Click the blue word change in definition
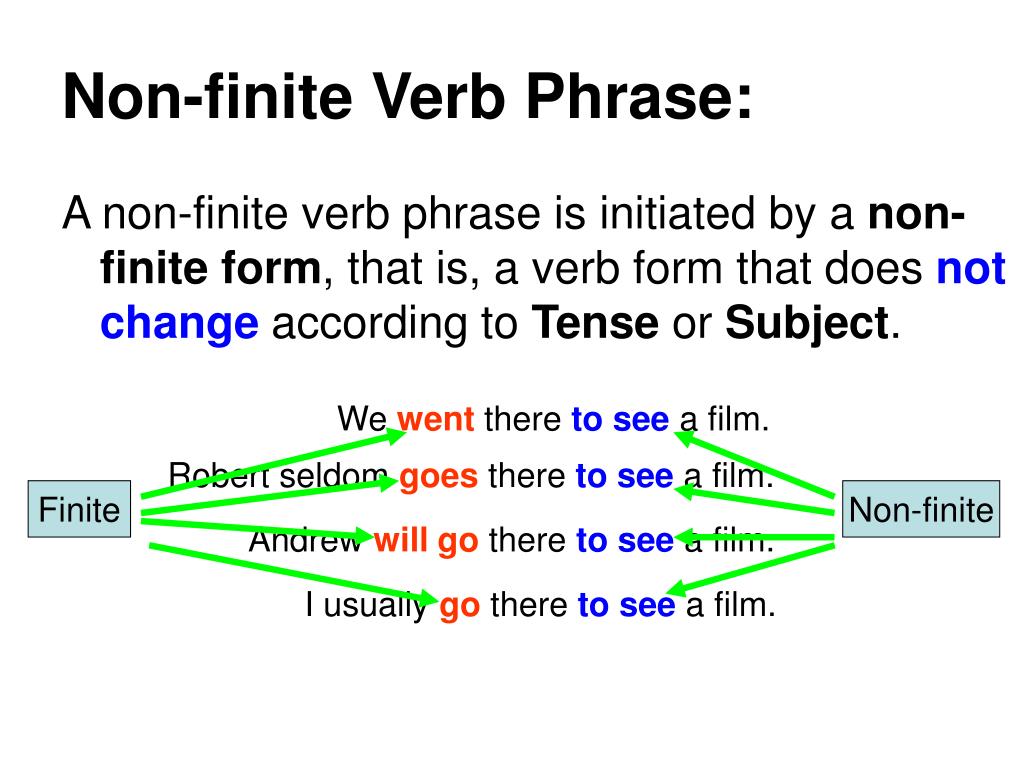Image resolution: width=1024 pixels, height=768 pixels. [x=180, y=323]
